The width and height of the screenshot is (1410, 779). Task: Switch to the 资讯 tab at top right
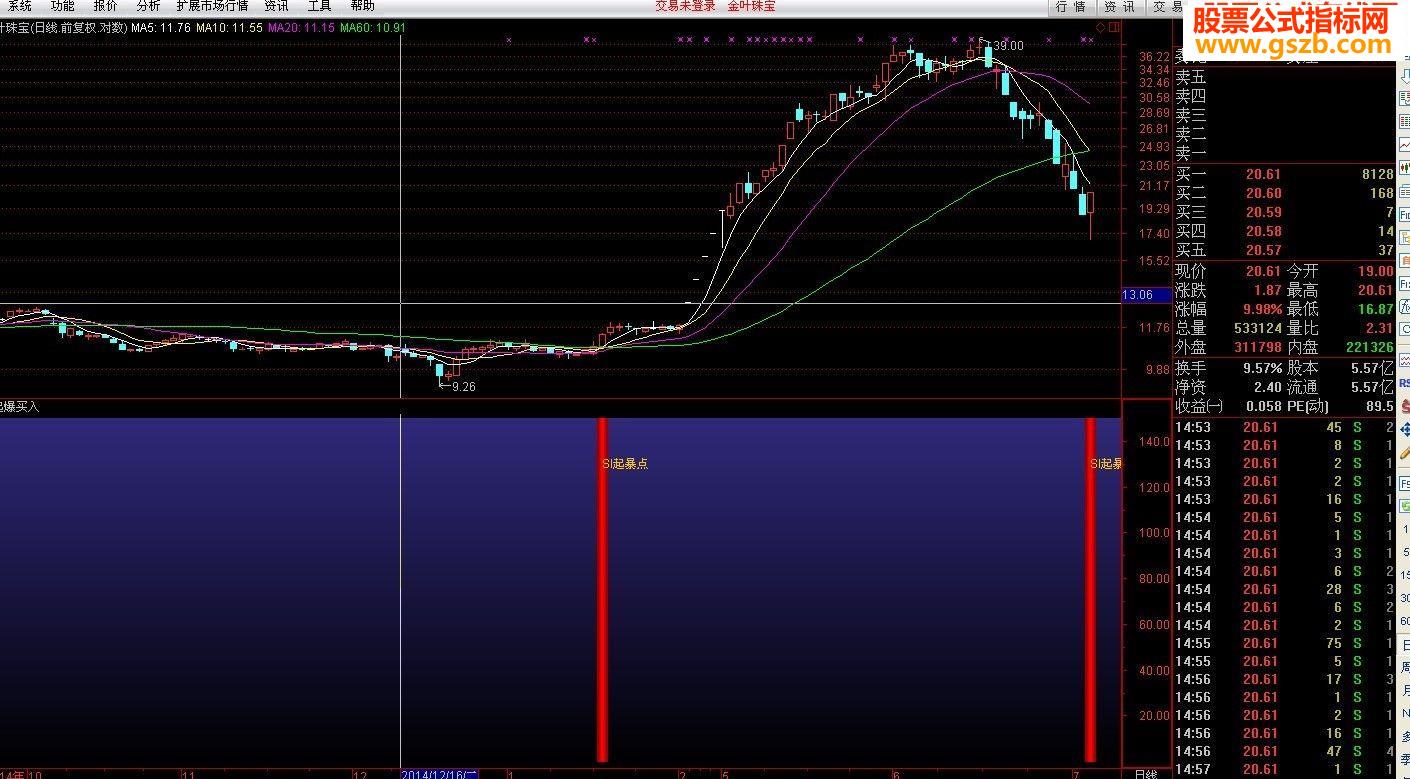pyautogui.click(x=1119, y=7)
